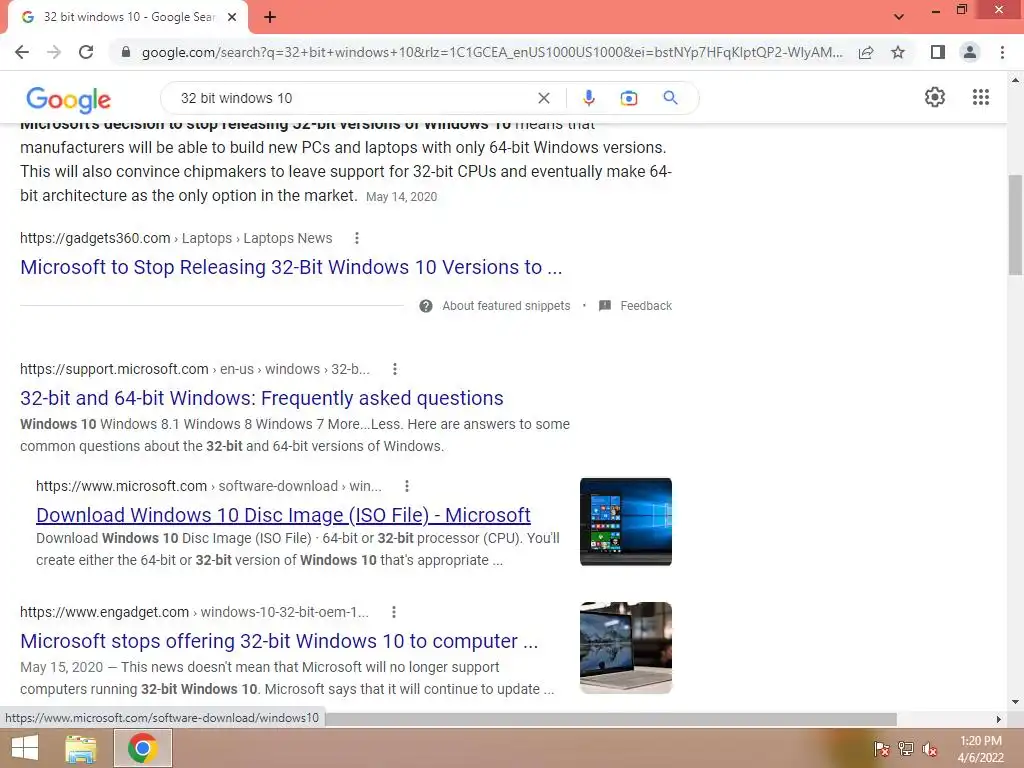The width and height of the screenshot is (1024, 768).
Task: Click the Google logo
Action: (x=69, y=100)
